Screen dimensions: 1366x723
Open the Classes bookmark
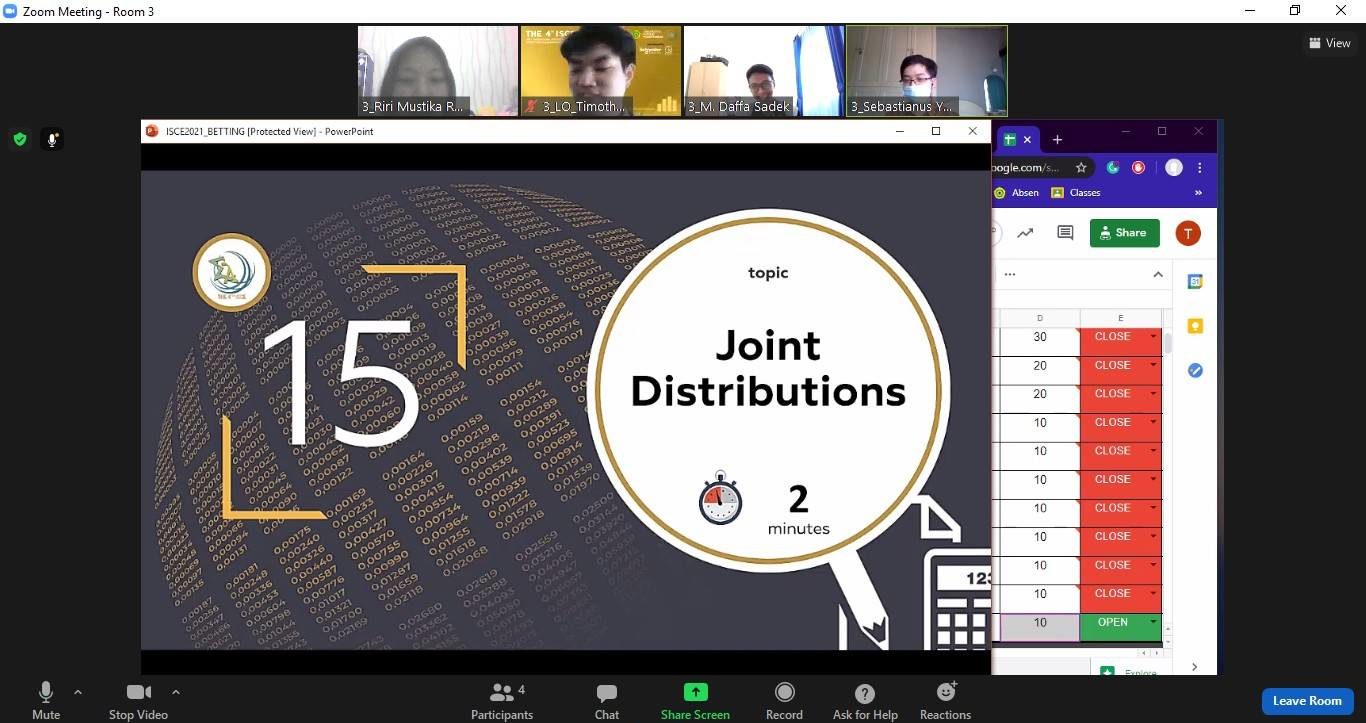[1076, 193]
